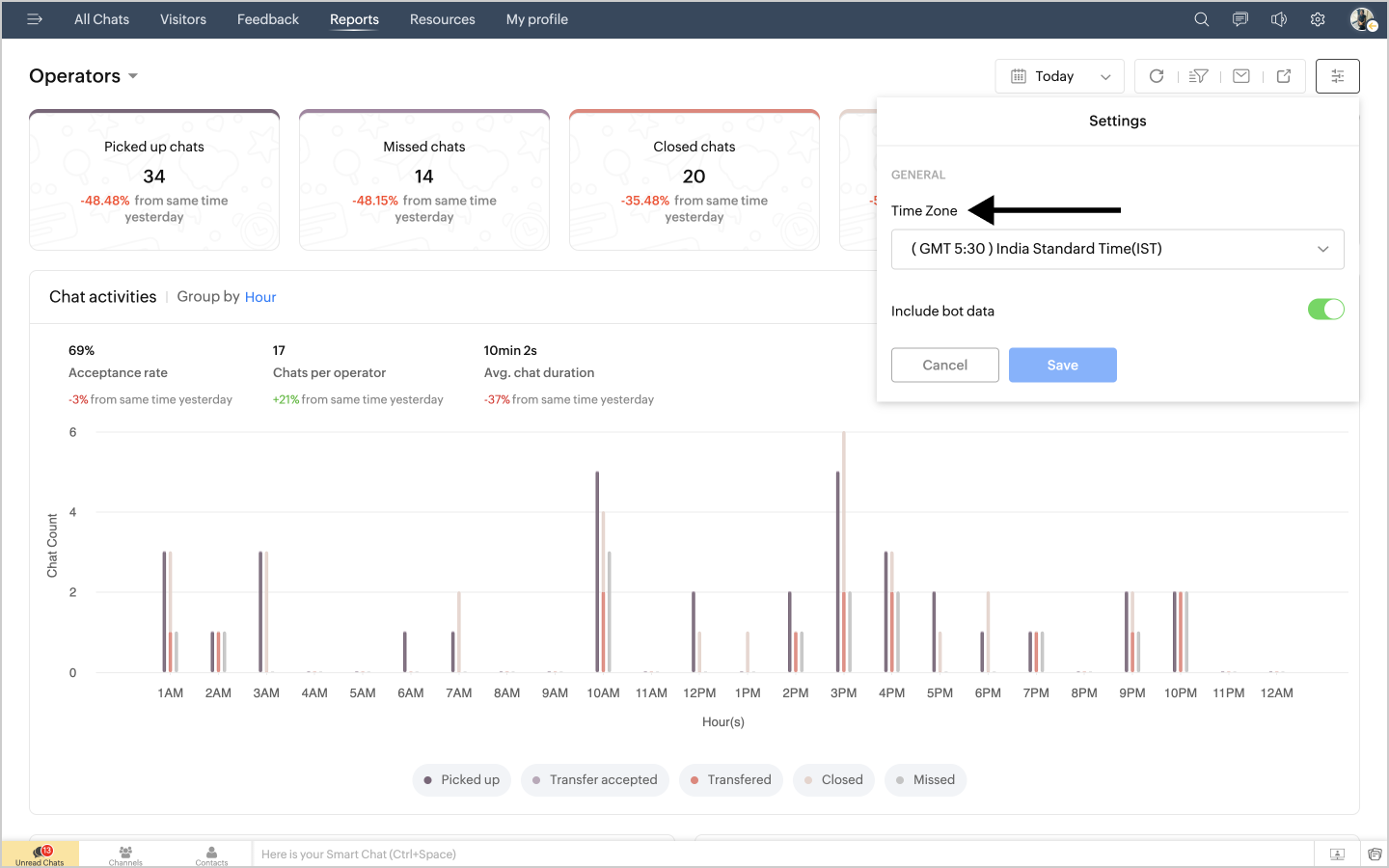Click the report settings sliders icon
1389x868 pixels.
[x=1338, y=76]
